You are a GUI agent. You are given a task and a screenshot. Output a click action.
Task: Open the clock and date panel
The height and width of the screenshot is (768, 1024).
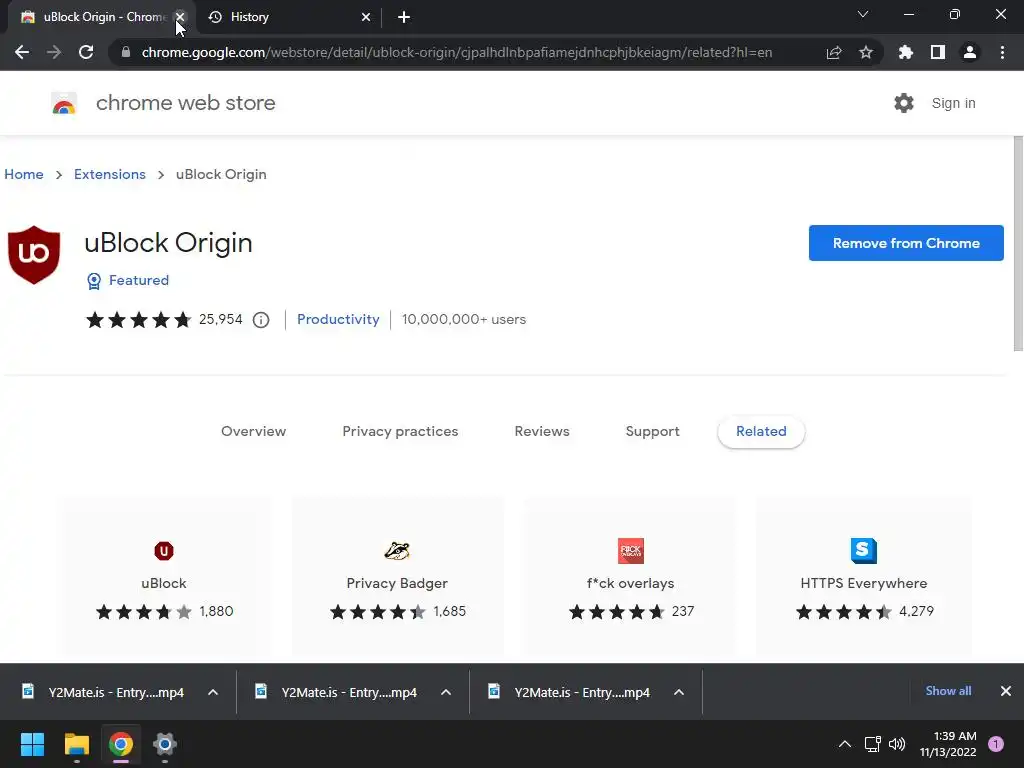(948, 744)
